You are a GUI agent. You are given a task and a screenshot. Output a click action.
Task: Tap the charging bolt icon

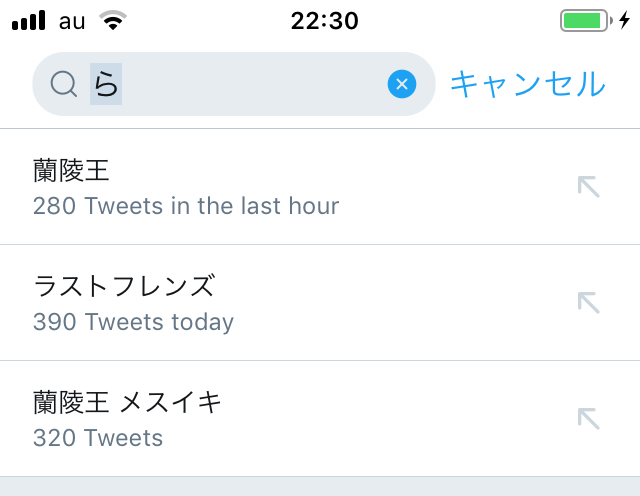pos(625,21)
